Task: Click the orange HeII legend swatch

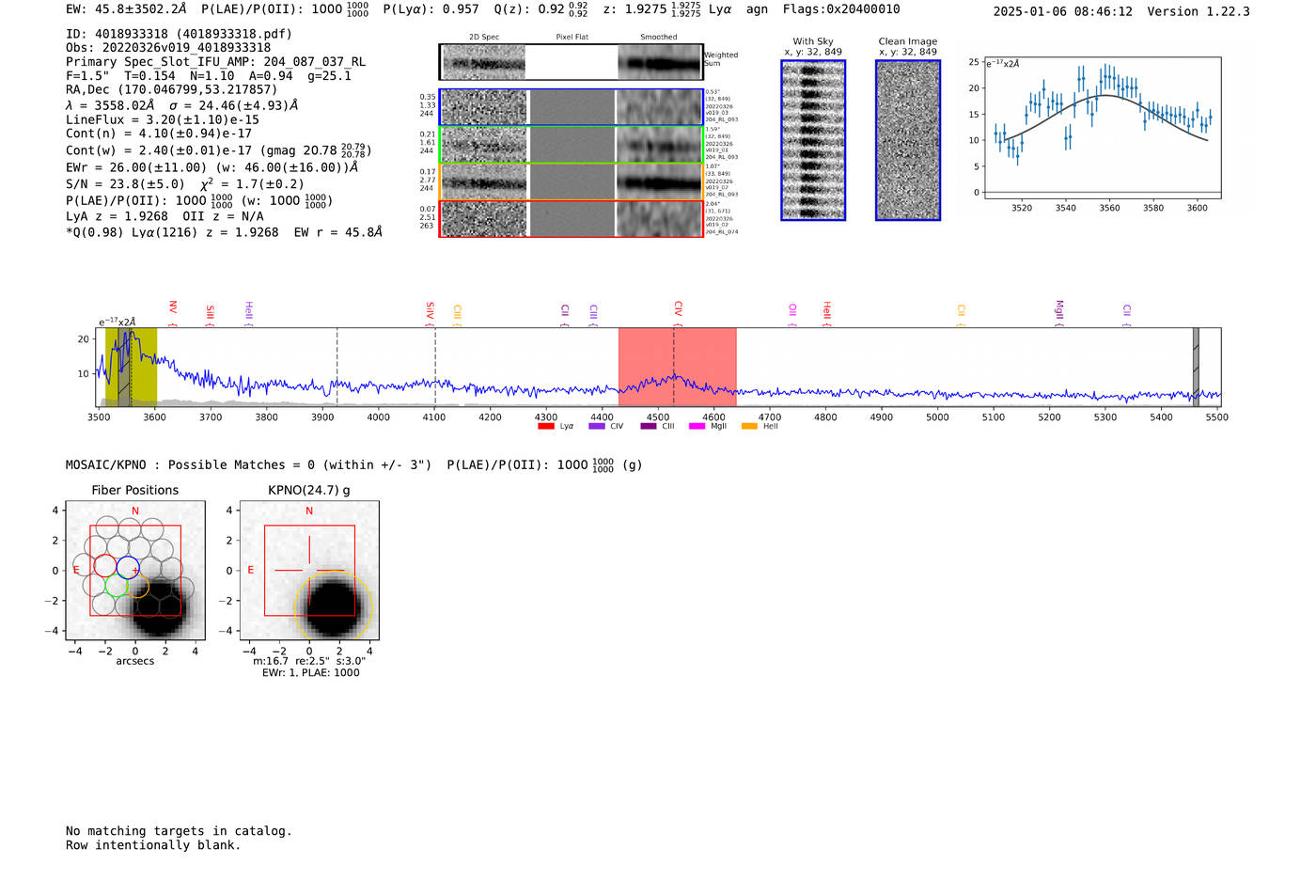Action: (x=749, y=427)
